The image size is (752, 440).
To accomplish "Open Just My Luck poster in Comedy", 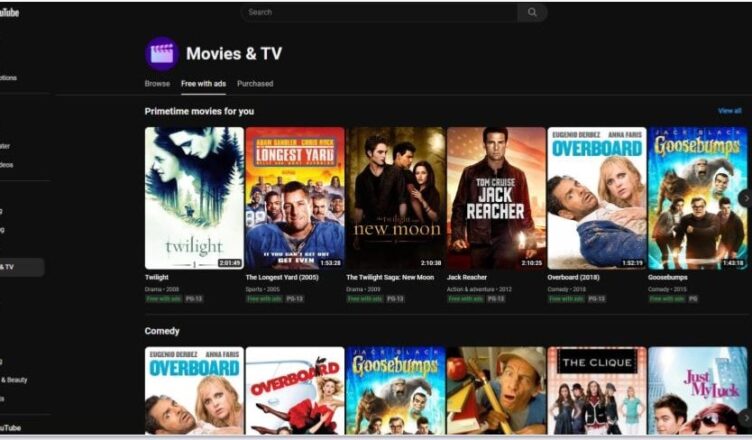I will click(697, 391).
